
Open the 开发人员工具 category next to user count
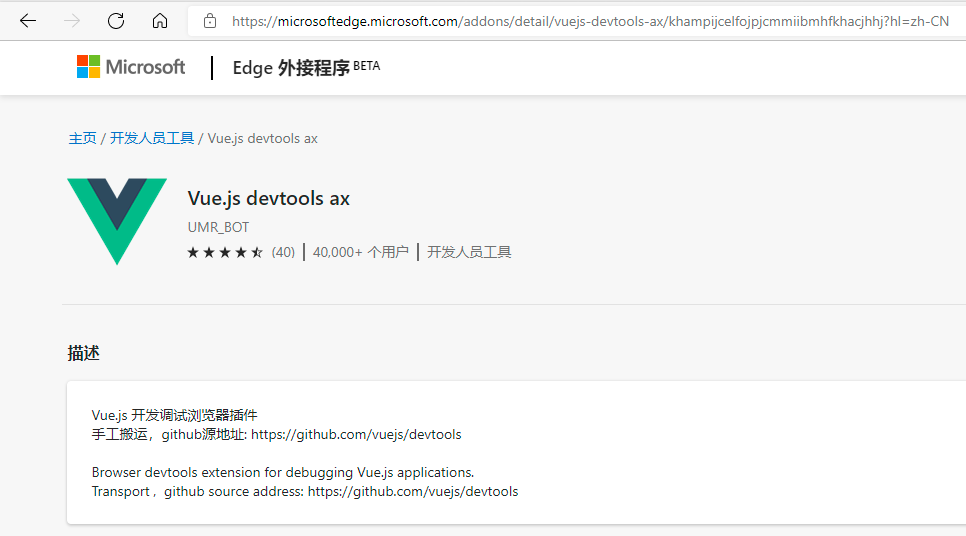[469, 252]
